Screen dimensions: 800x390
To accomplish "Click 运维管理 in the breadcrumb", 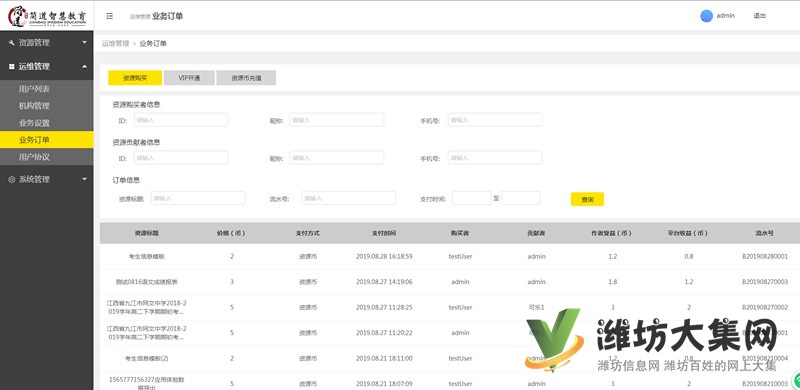I will click(115, 43).
